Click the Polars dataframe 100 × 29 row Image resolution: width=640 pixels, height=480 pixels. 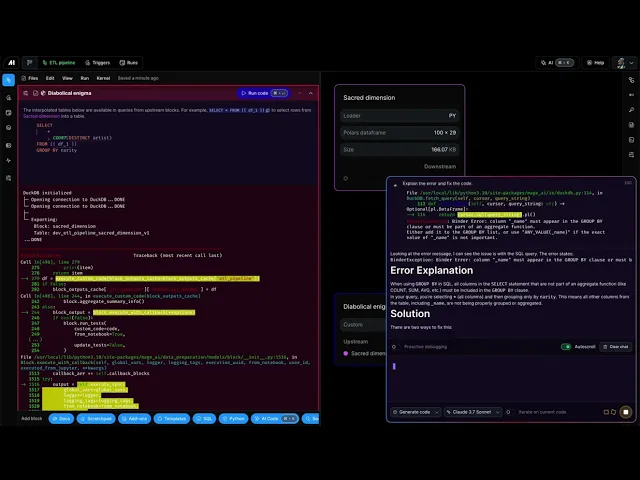point(399,133)
